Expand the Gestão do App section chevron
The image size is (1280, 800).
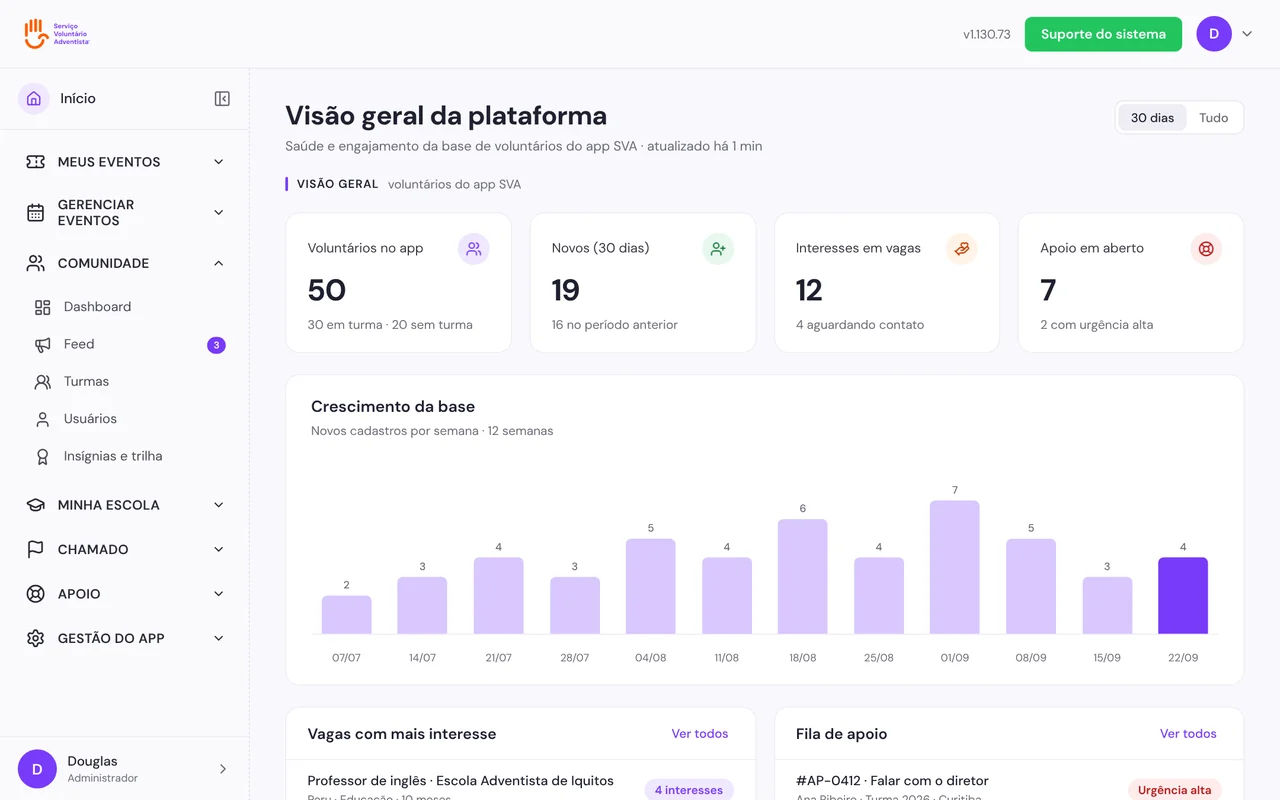coord(219,638)
